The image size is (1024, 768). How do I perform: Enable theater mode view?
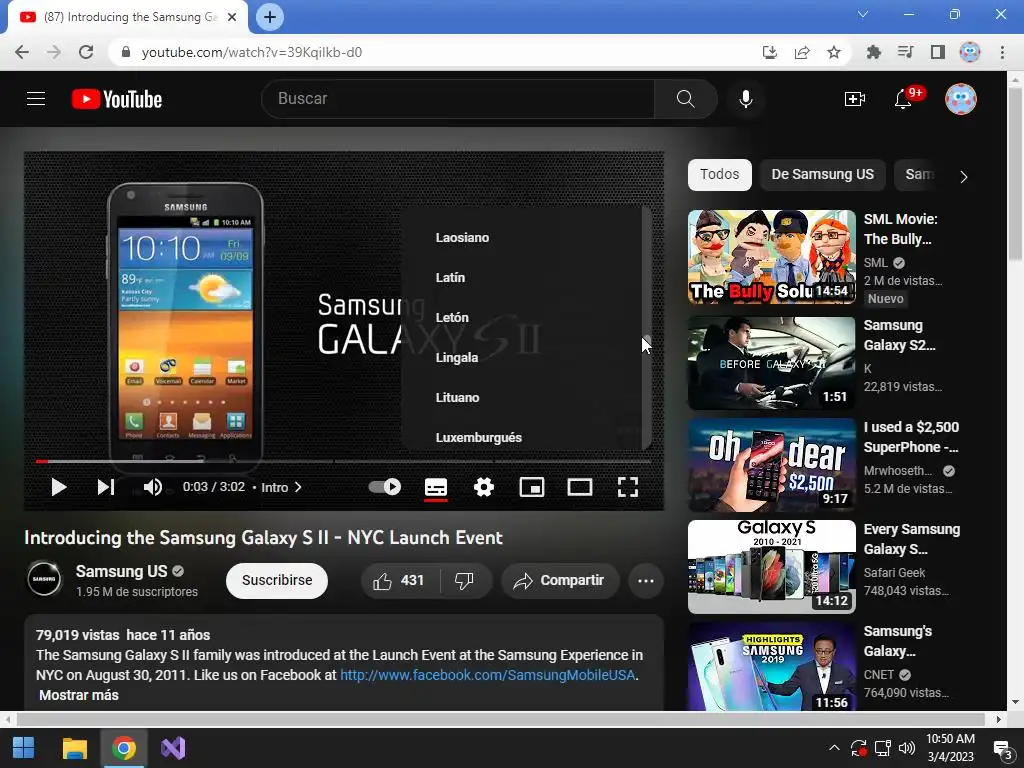coord(580,487)
